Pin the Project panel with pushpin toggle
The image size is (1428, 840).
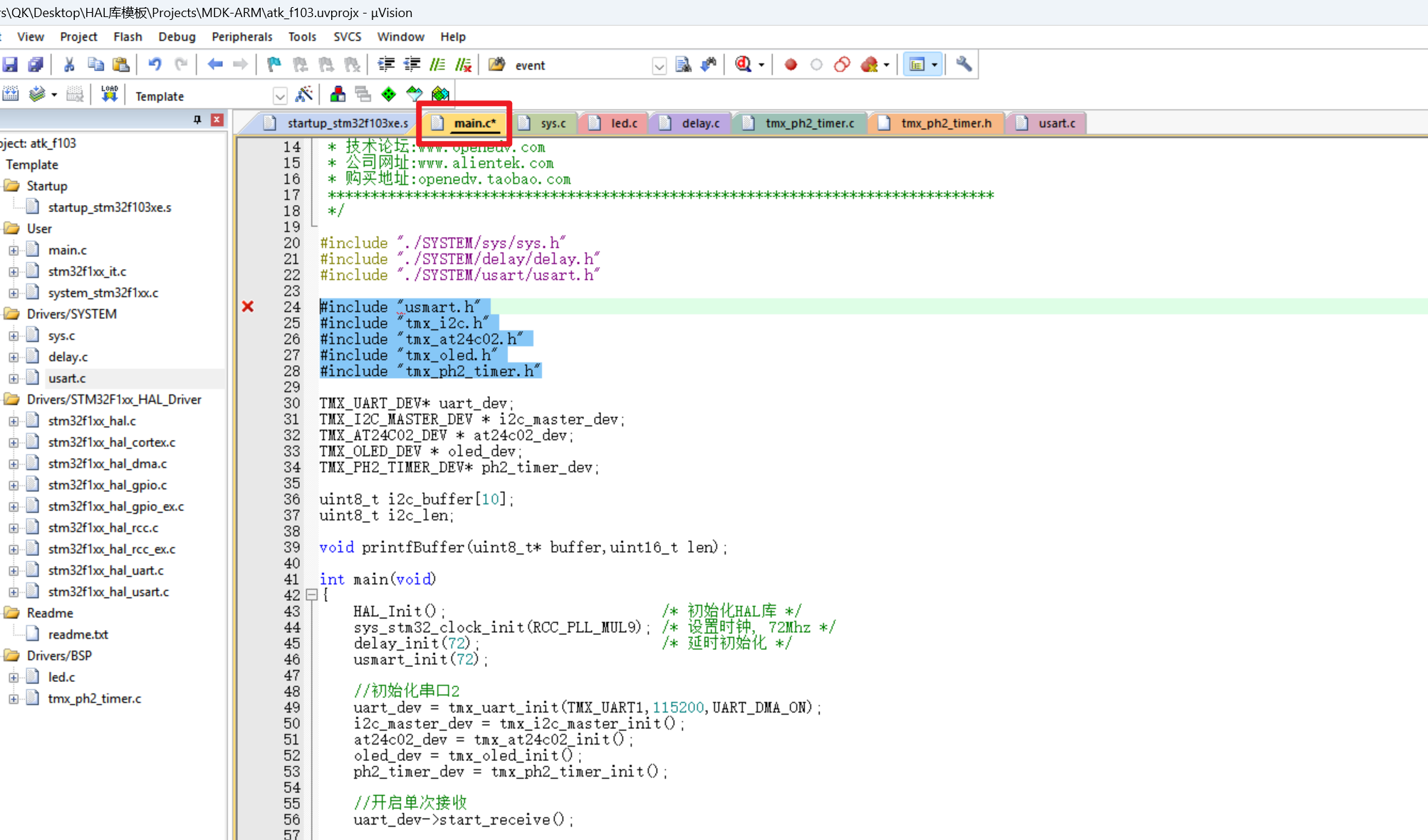197,120
